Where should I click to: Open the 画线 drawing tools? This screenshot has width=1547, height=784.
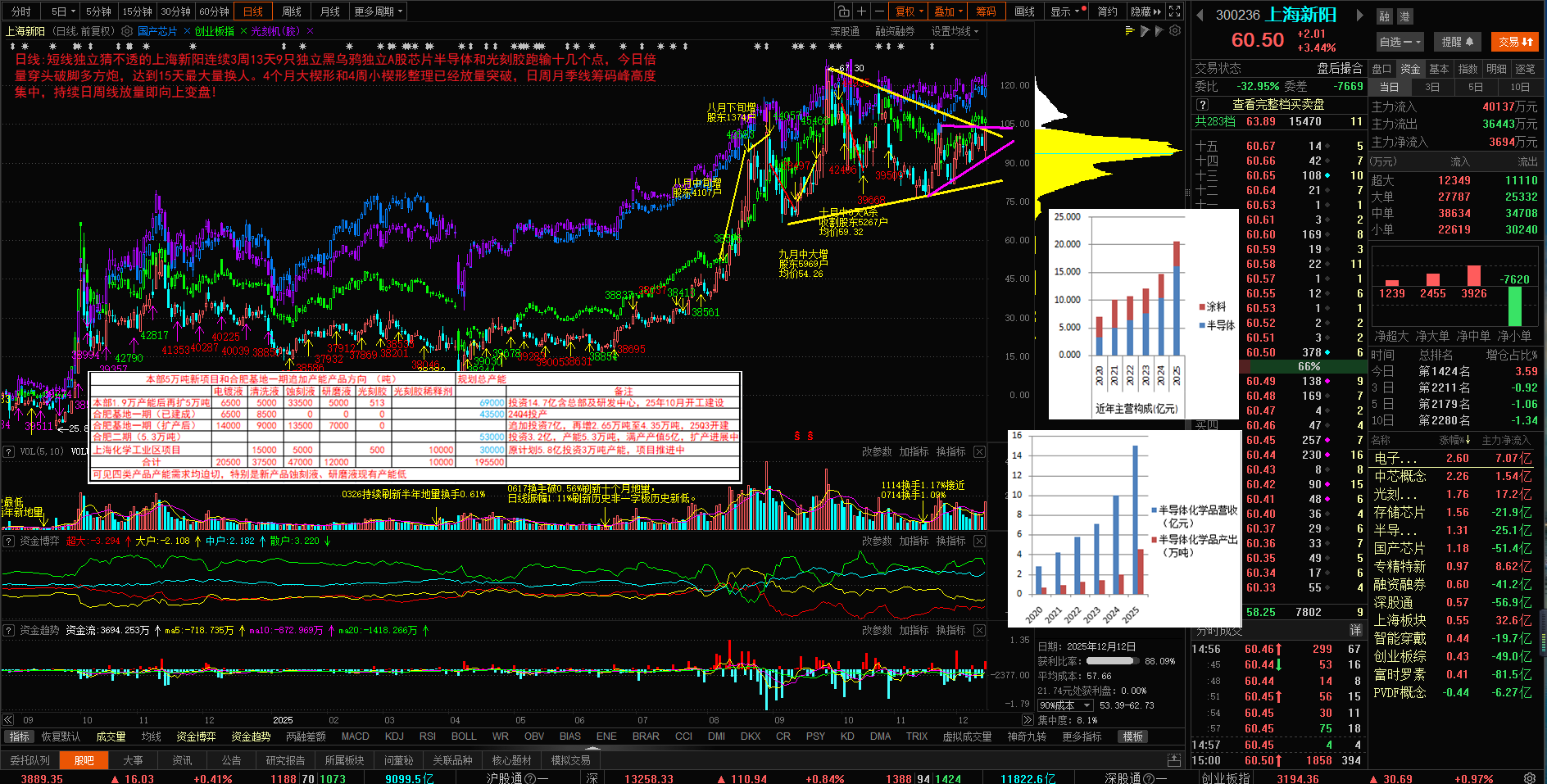pyautogui.click(x=1024, y=11)
